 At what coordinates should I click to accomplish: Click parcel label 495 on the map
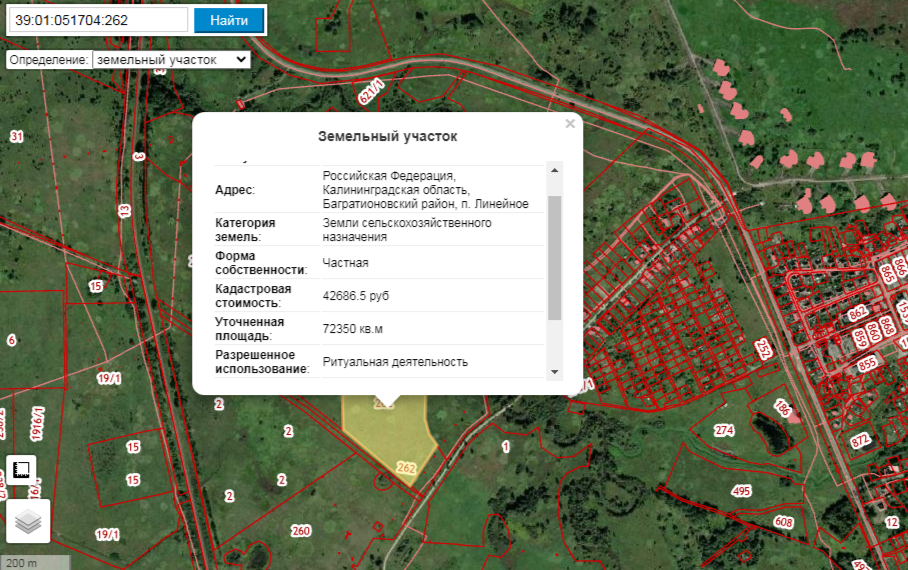click(x=741, y=491)
